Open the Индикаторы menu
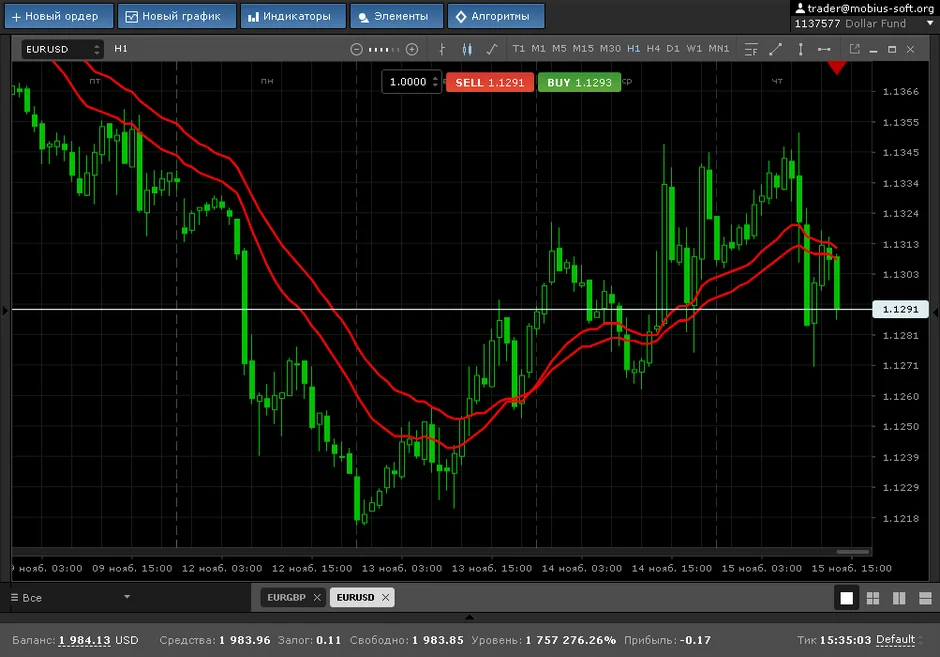This screenshot has width=940, height=657. point(293,16)
